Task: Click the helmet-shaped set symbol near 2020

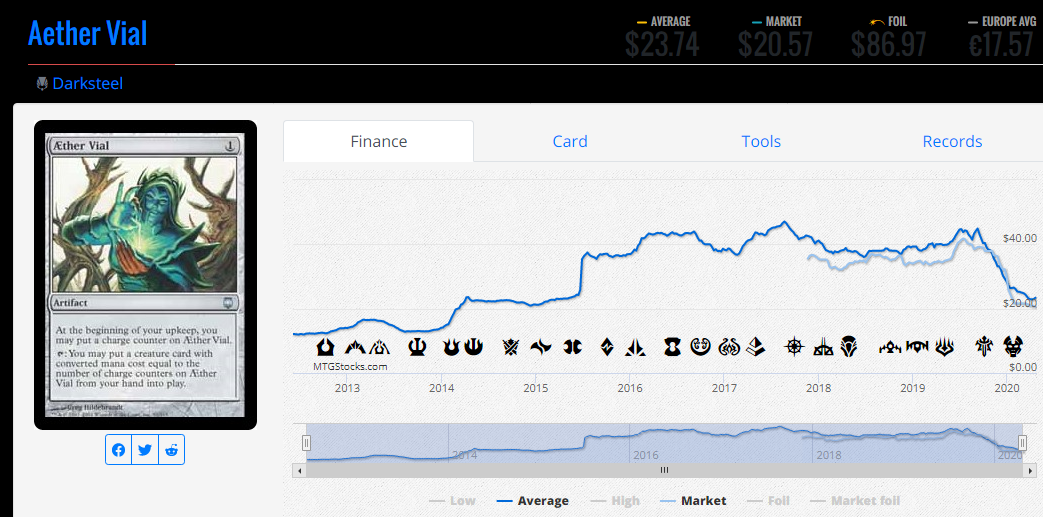Action: 1013,347
